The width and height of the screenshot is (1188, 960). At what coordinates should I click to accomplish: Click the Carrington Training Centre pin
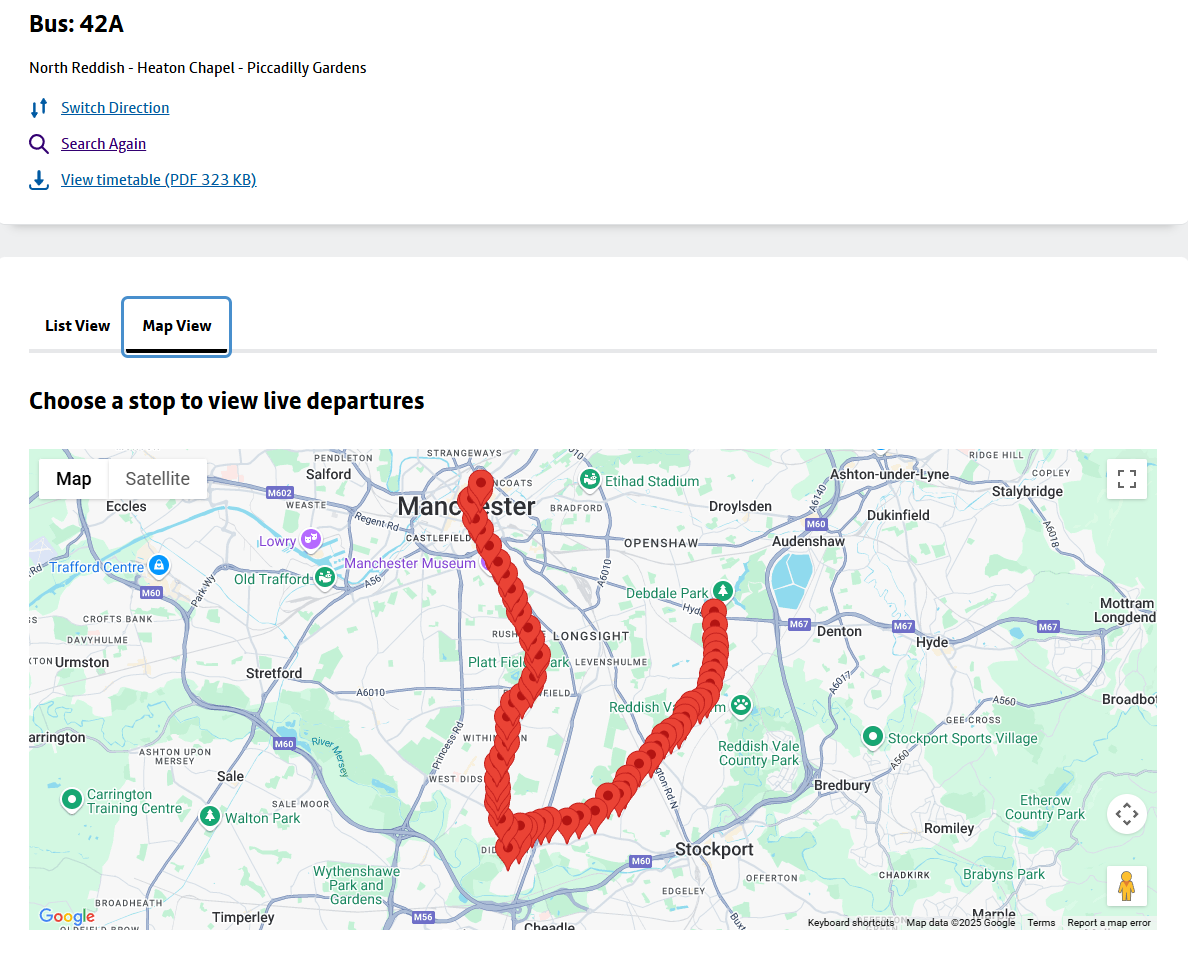coord(72,799)
